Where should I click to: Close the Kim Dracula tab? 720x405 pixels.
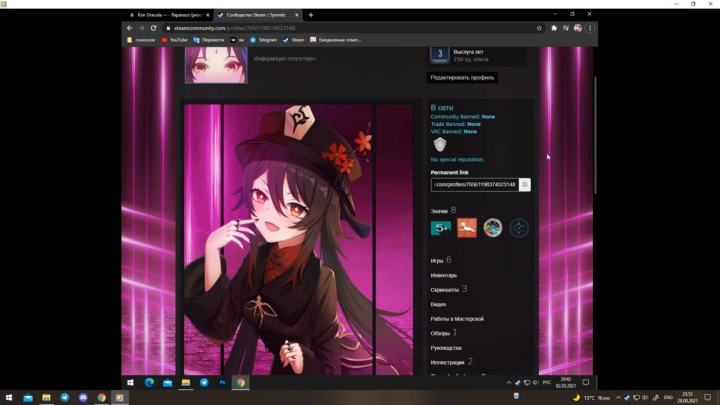click(208, 15)
